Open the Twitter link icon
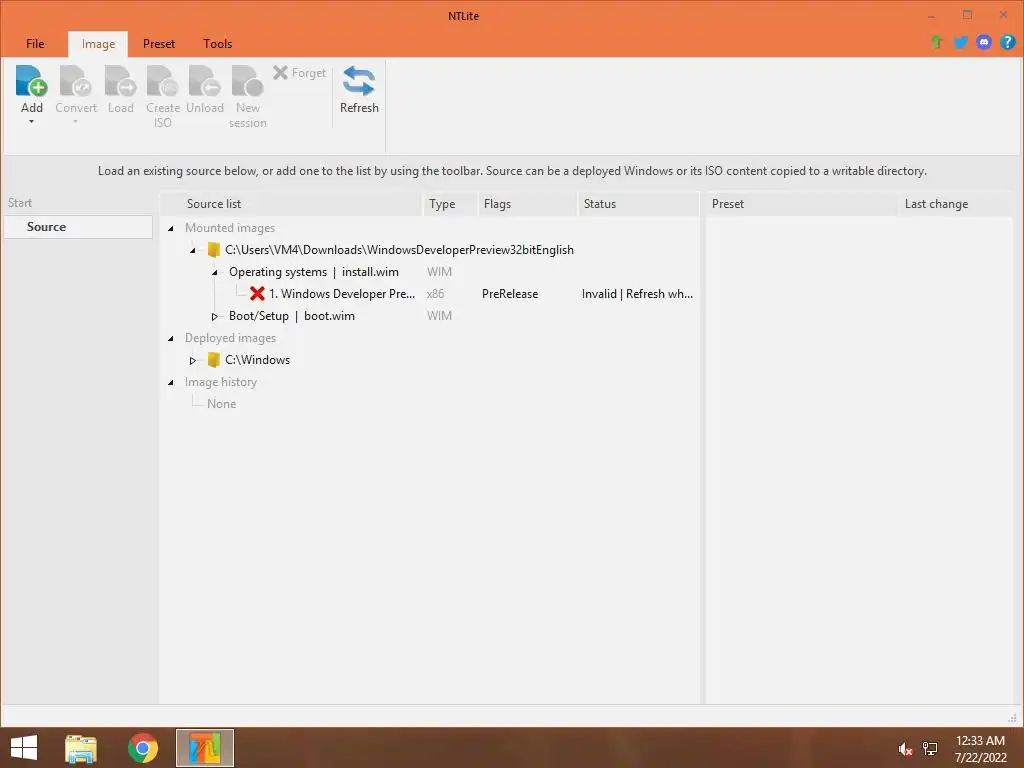 click(961, 42)
